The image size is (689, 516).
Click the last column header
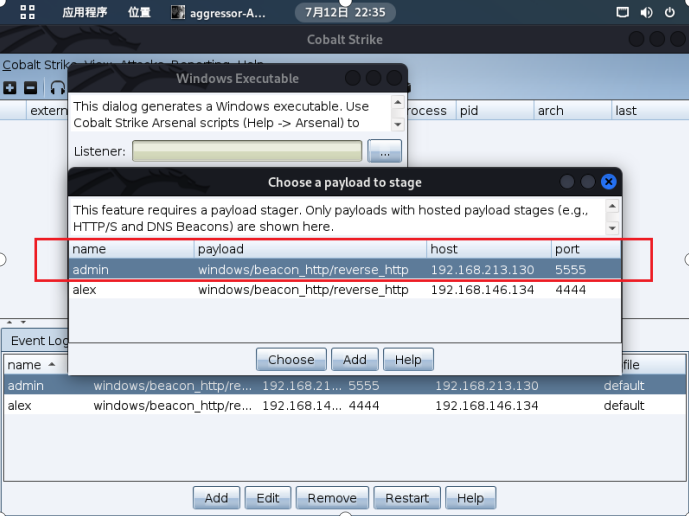pyautogui.click(x=649, y=110)
